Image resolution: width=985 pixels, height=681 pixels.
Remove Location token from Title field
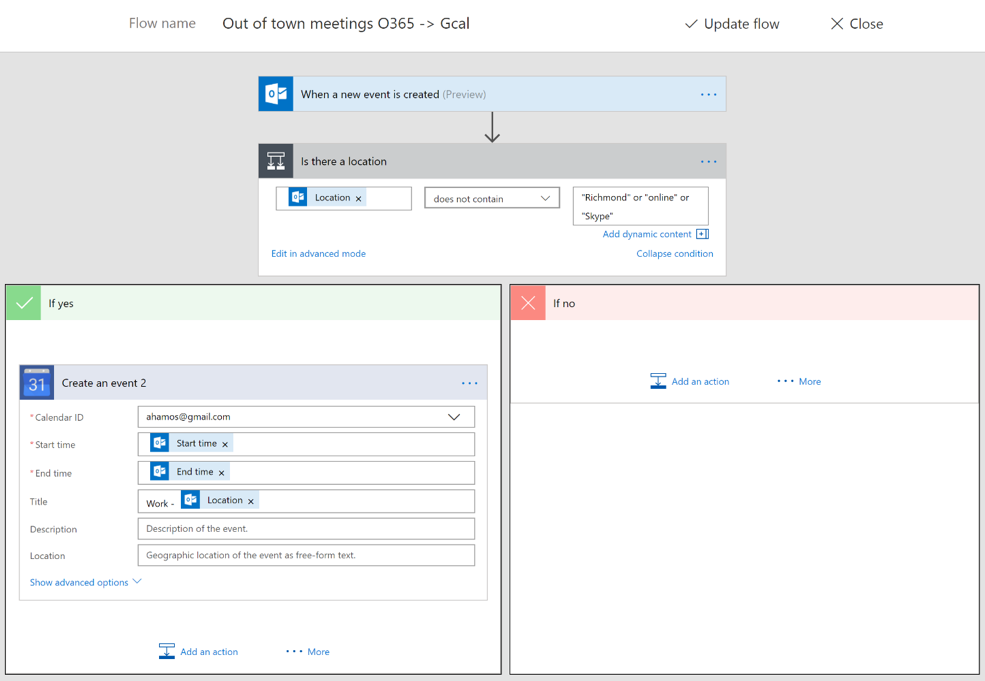click(x=251, y=501)
